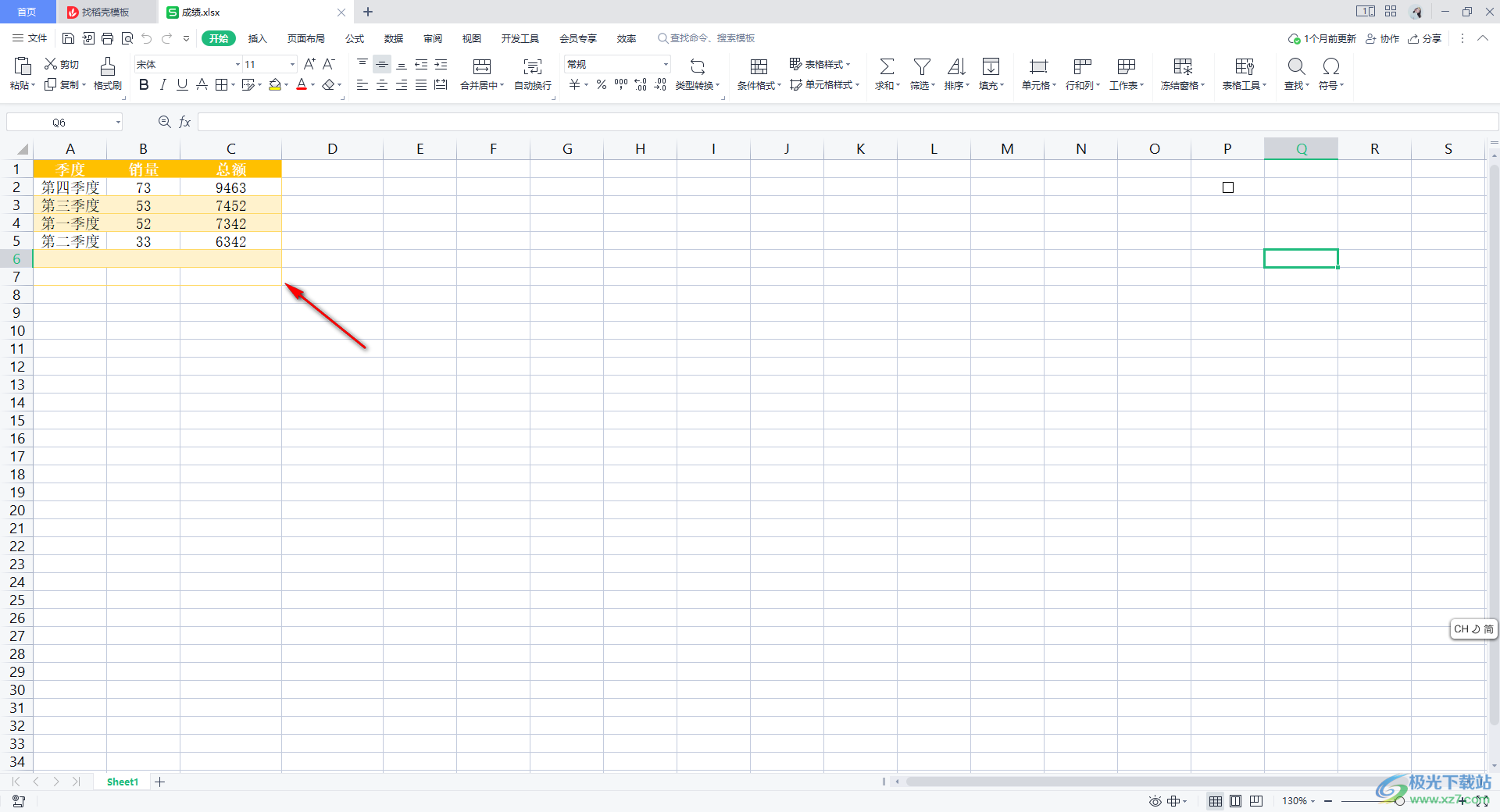Toggle center vertical alignment
1500x812 pixels.
(382, 64)
